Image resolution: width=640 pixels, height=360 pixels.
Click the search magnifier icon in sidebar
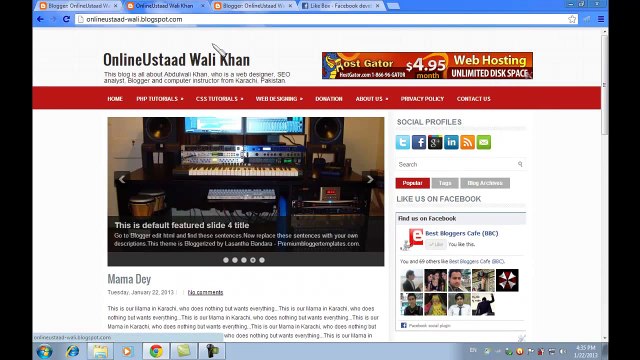pyautogui.click(x=520, y=164)
